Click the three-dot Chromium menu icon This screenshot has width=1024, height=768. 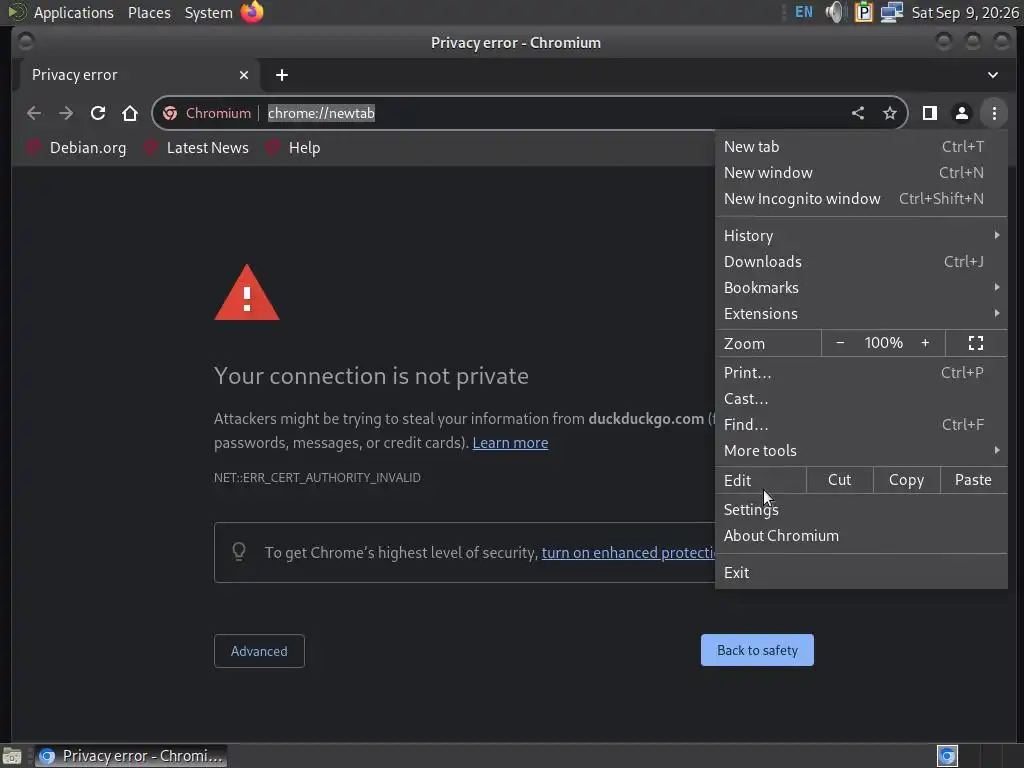click(x=994, y=113)
